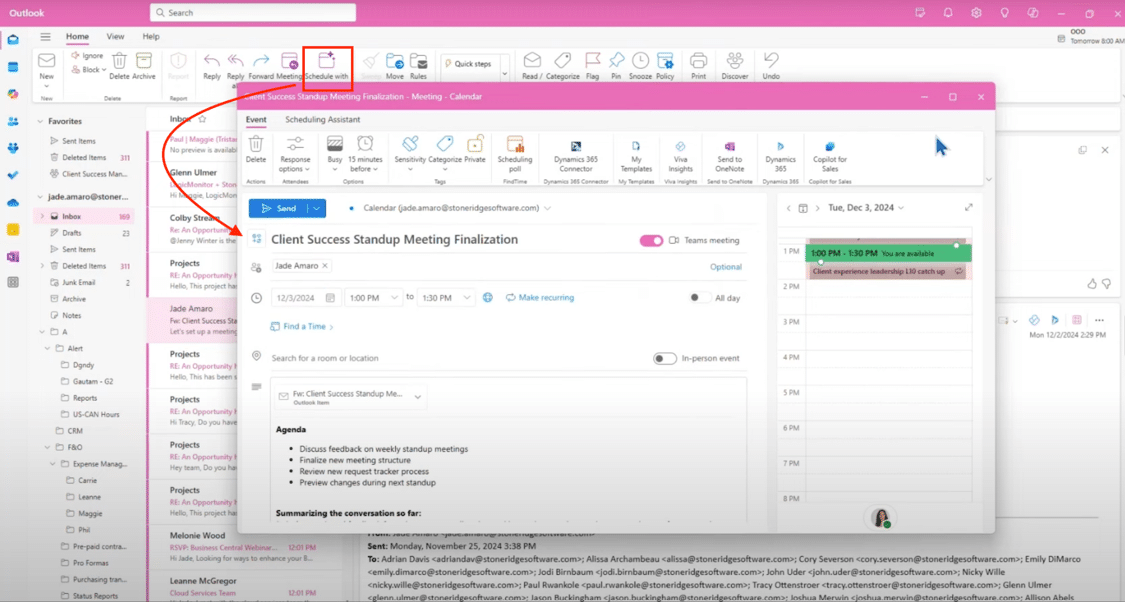Mark meeting as Private
The height and width of the screenshot is (602, 1125).
(475, 146)
